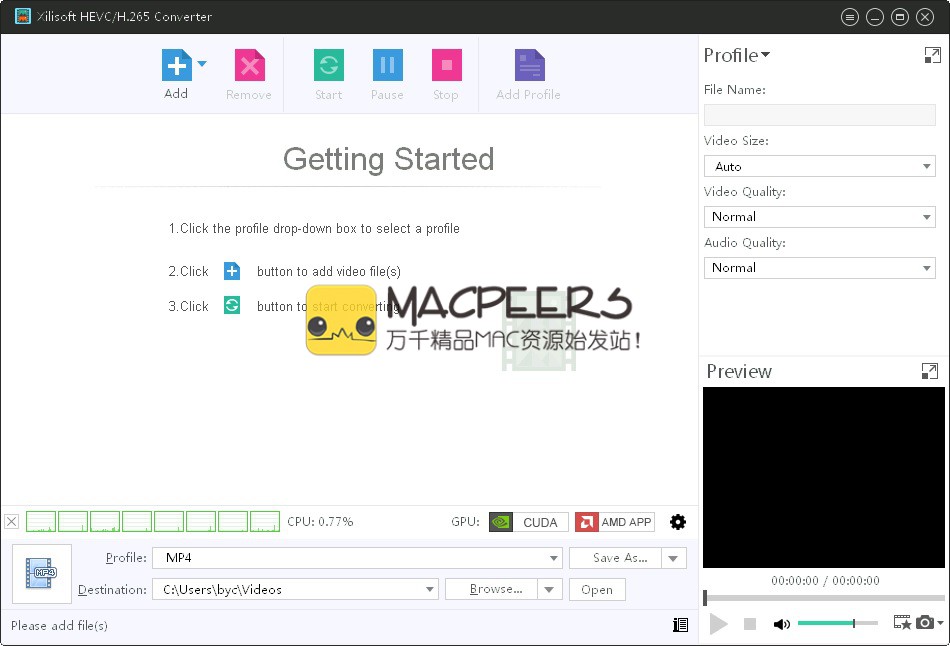The height and width of the screenshot is (646, 950).
Task: Close the converter window
Action: [925, 17]
